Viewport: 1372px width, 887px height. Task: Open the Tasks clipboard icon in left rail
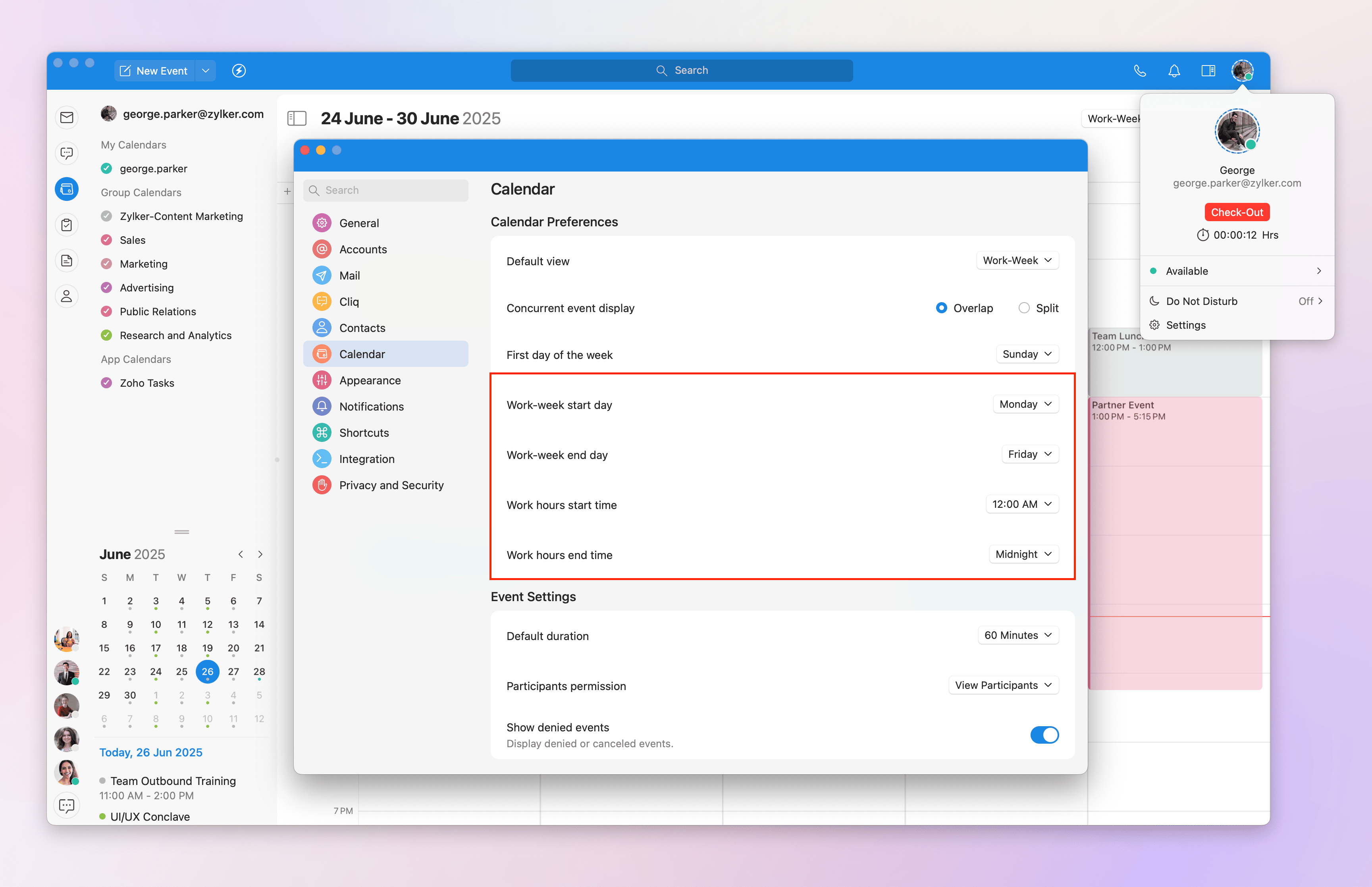pos(67,225)
